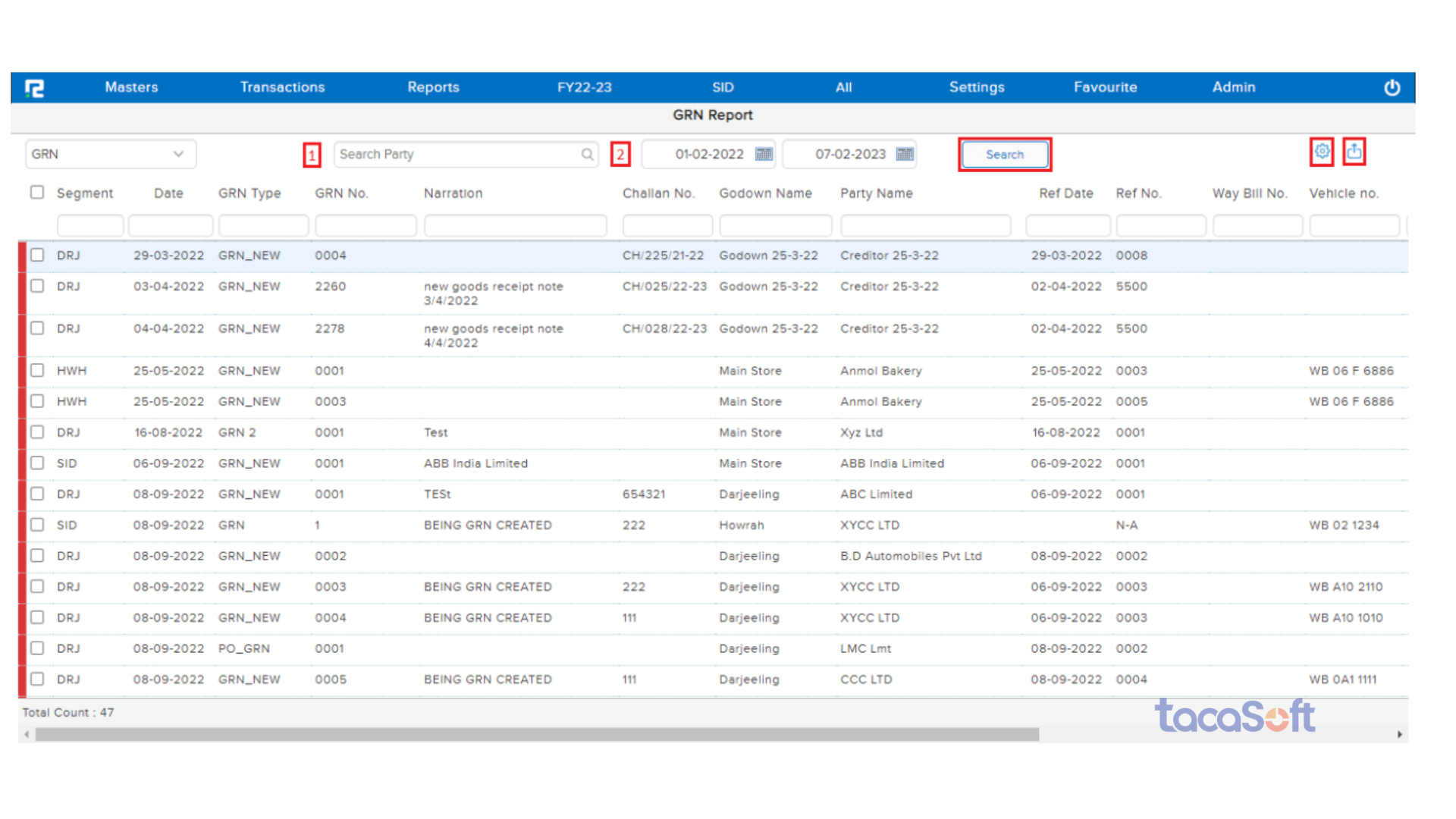
Task: Open the Settings menu
Action: click(977, 87)
